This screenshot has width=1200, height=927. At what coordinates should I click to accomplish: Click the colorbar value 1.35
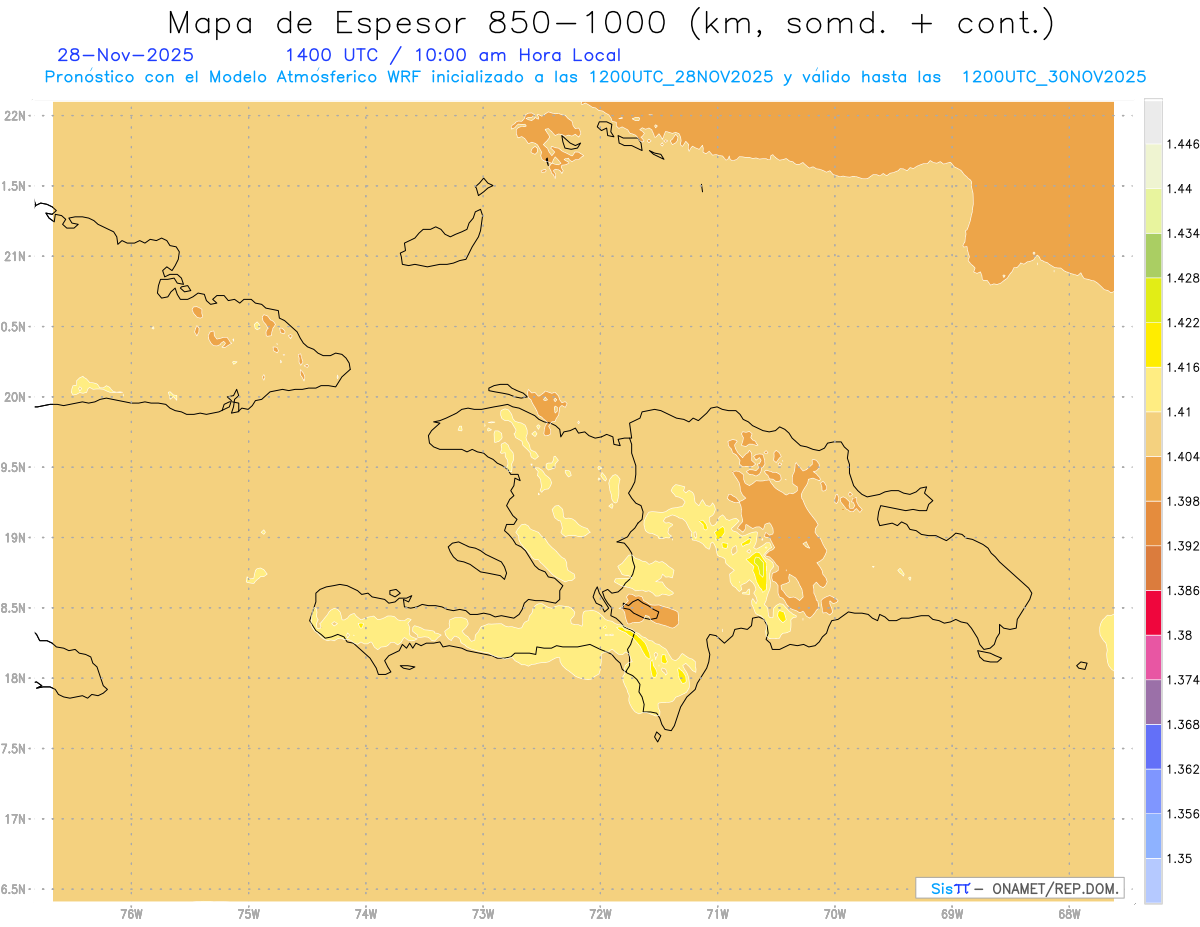tap(1180, 858)
